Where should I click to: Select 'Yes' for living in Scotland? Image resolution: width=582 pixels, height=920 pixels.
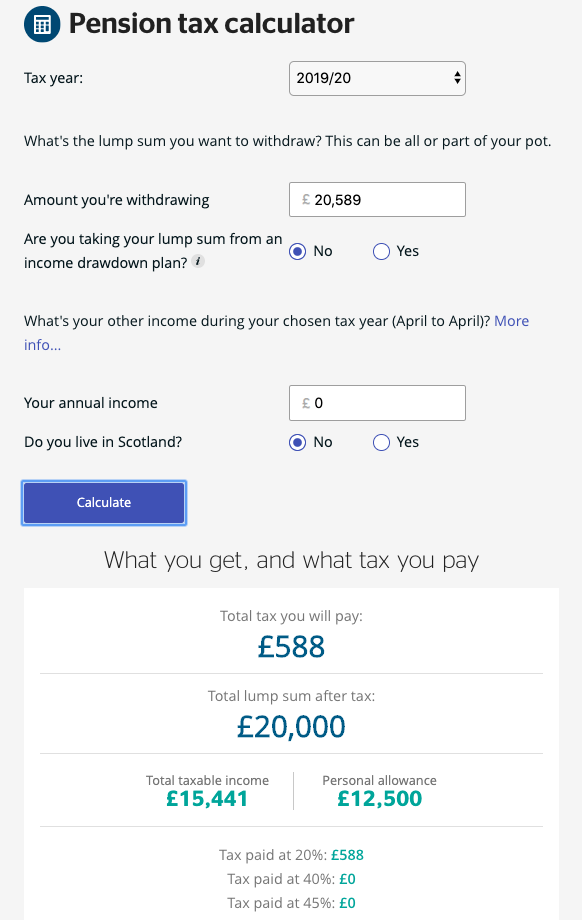(381, 442)
